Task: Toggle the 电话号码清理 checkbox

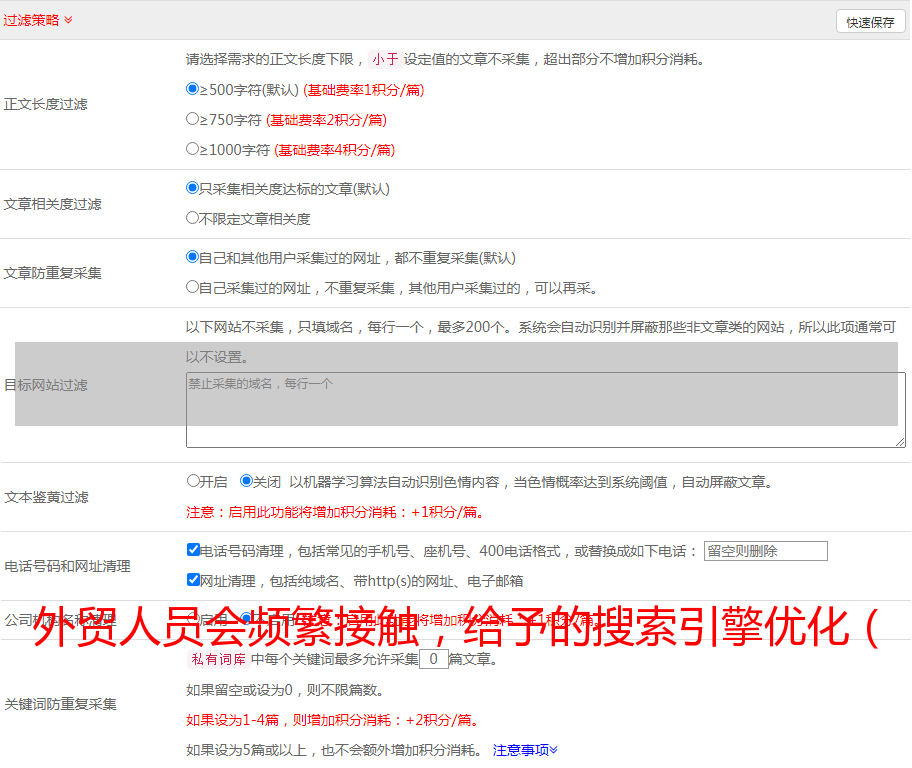Action: click(x=193, y=550)
